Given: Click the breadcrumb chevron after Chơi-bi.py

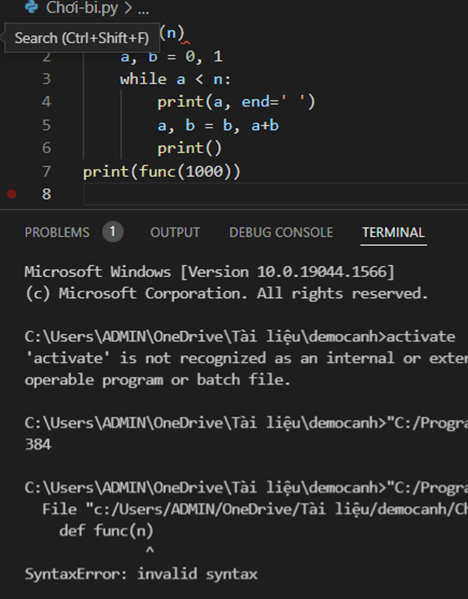Looking at the screenshot, I should (x=128, y=8).
